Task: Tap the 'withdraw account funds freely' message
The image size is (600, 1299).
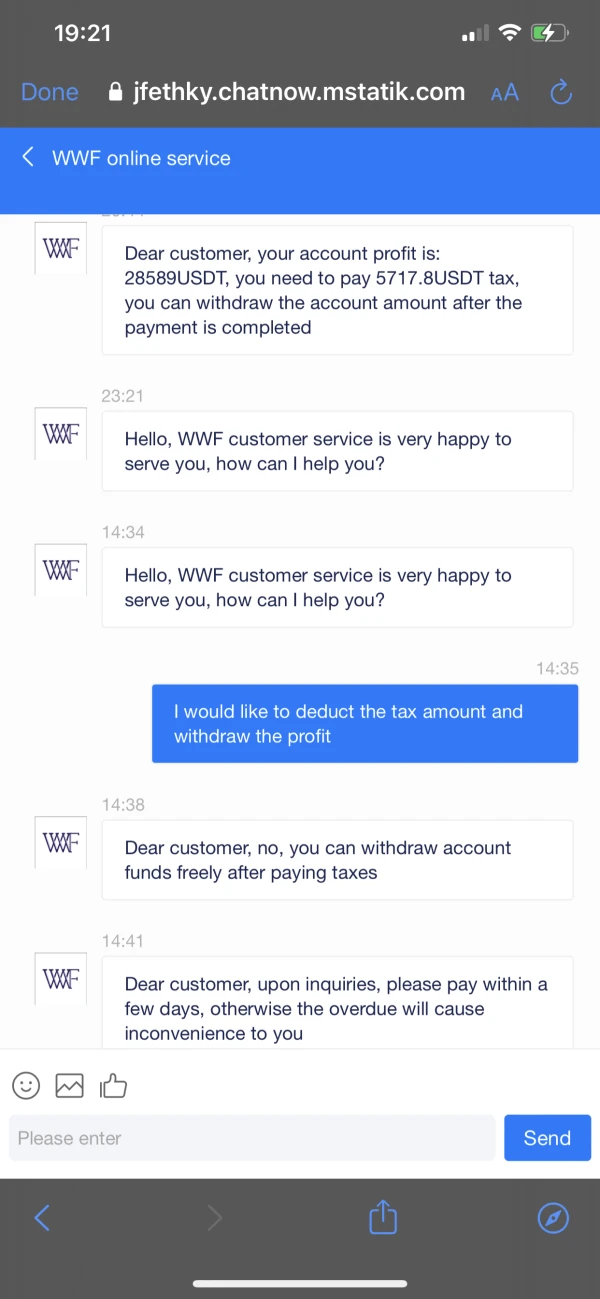Action: tap(337, 860)
